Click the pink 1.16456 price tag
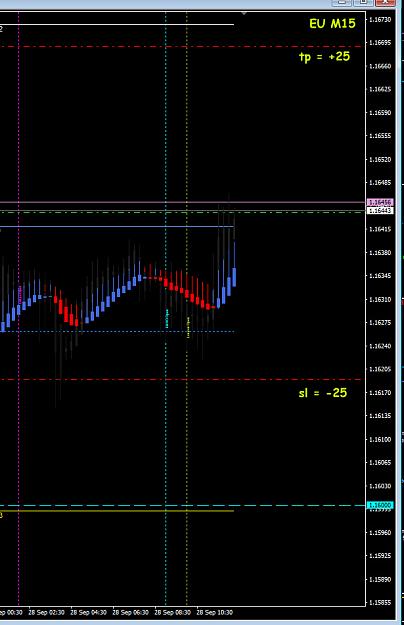 click(380, 202)
